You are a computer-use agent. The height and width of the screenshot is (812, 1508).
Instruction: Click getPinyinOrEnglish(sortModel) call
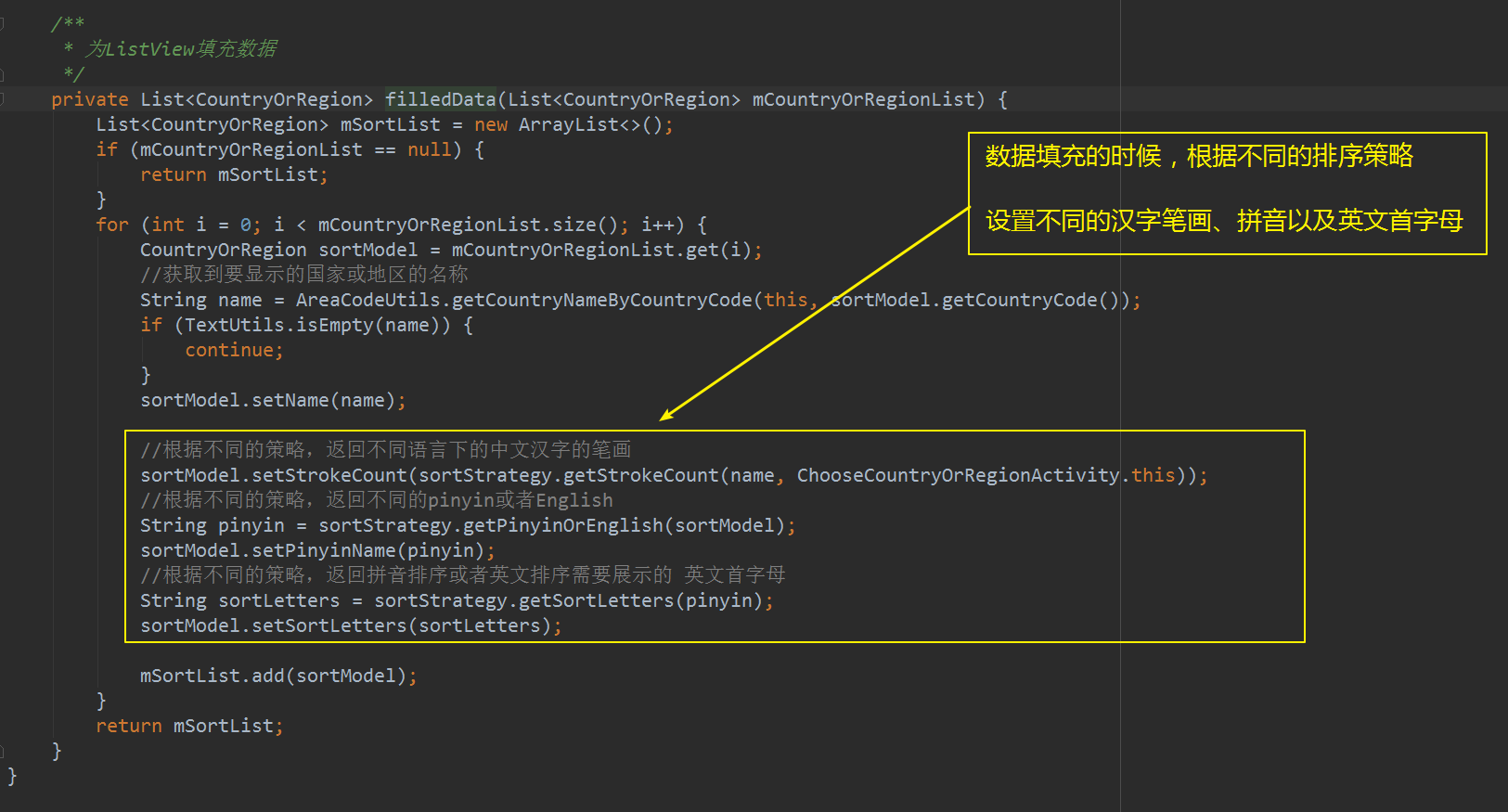(x=625, y=525)
